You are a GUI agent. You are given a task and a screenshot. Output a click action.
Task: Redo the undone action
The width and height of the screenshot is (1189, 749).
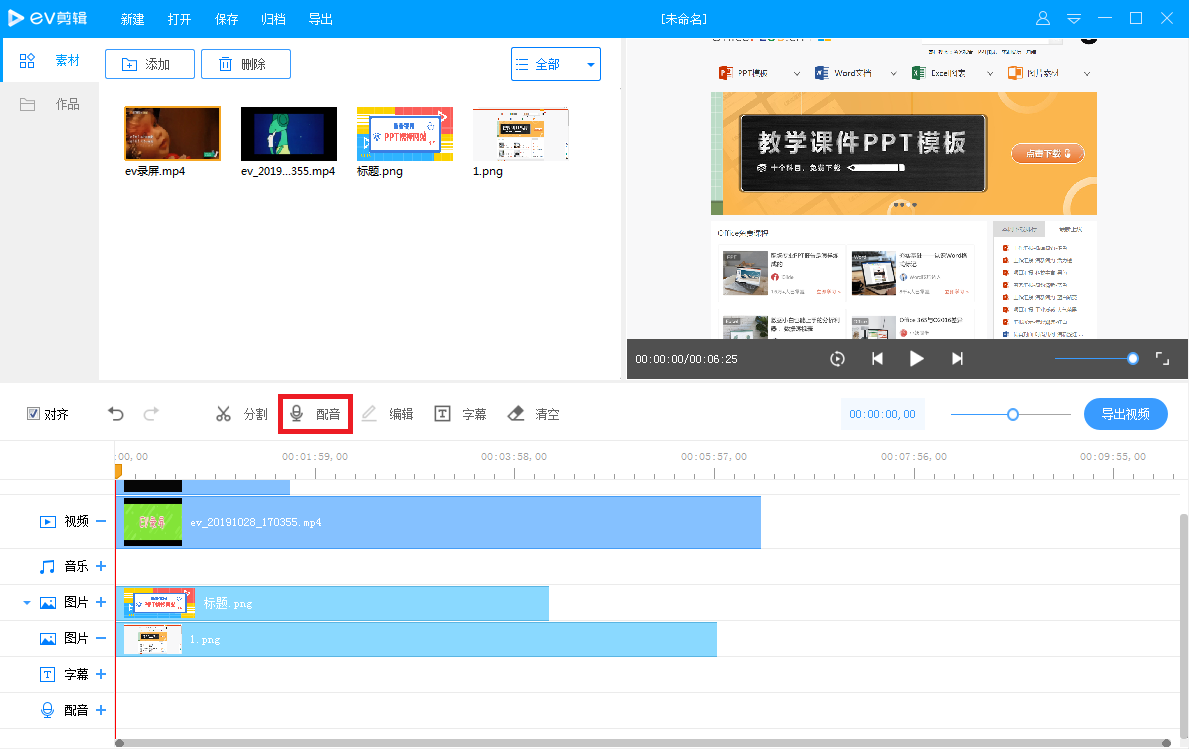[x=150, y=413]
